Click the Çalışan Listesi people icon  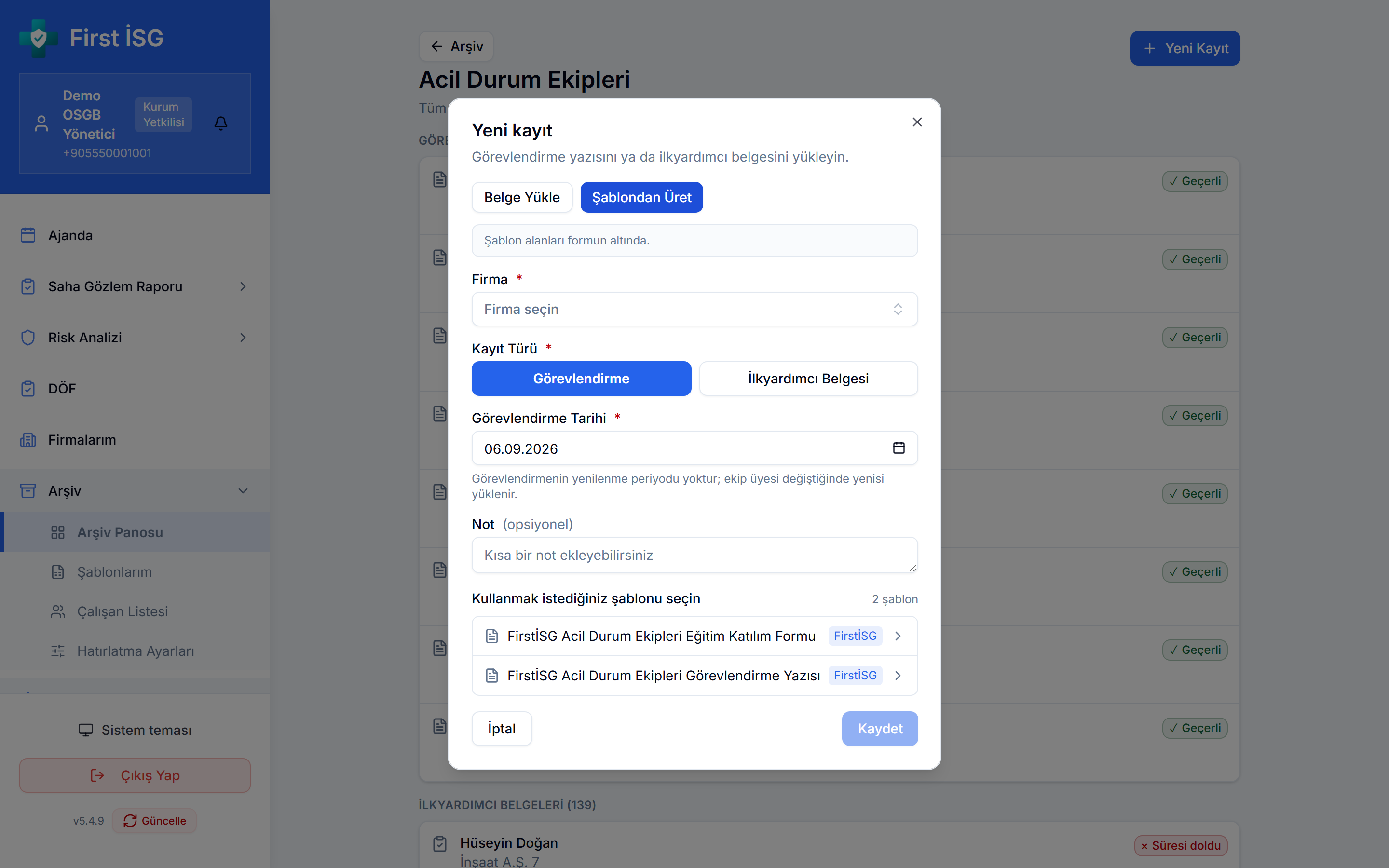pyautogui.click(x=58, y=611)
